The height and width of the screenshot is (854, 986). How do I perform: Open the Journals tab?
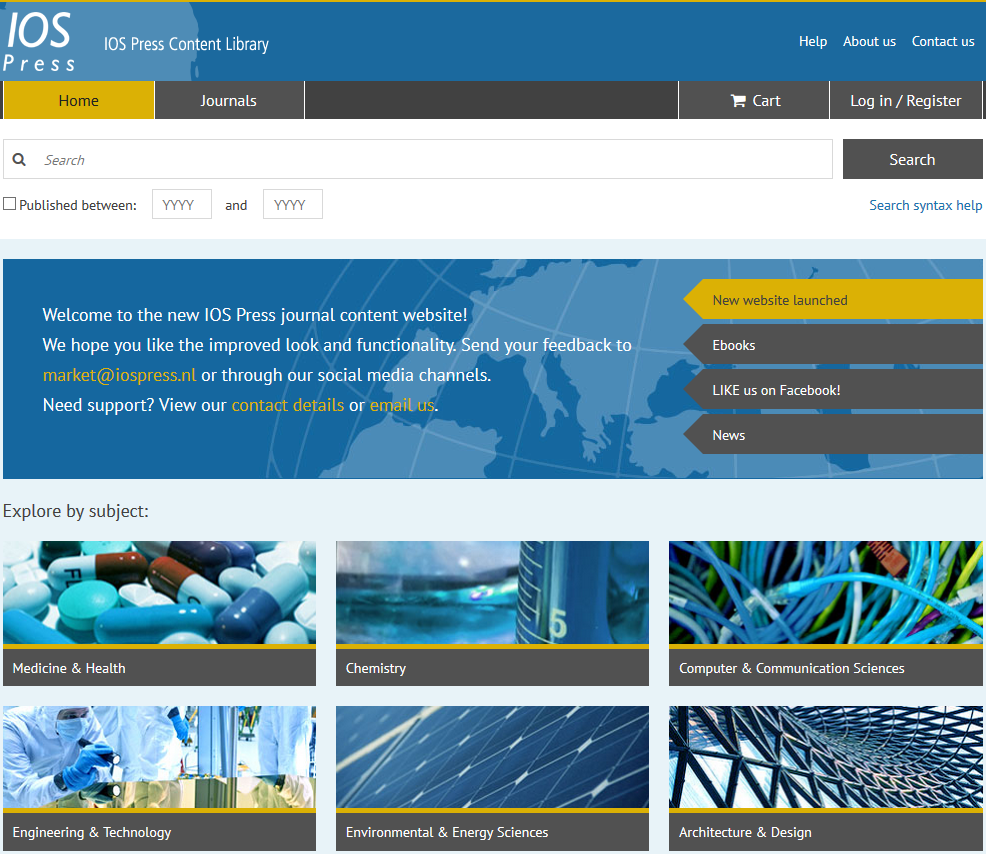point(229,101)
